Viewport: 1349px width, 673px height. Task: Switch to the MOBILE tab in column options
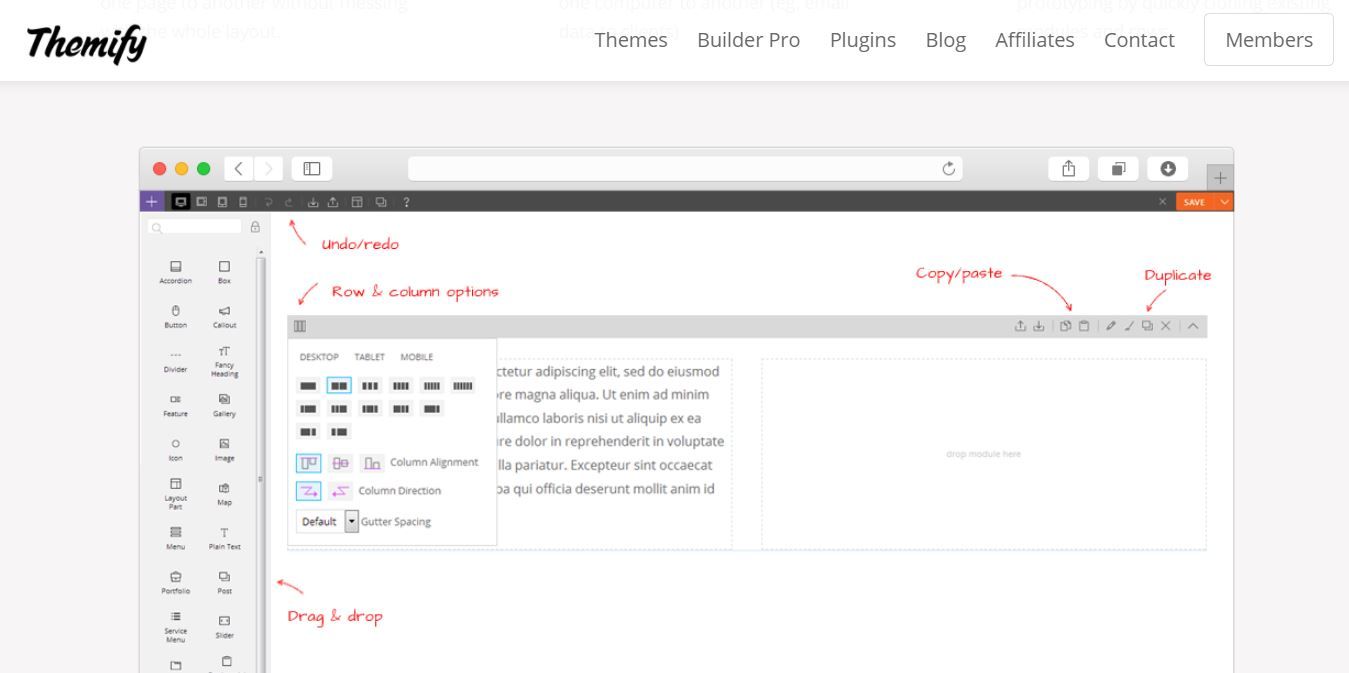417,357
